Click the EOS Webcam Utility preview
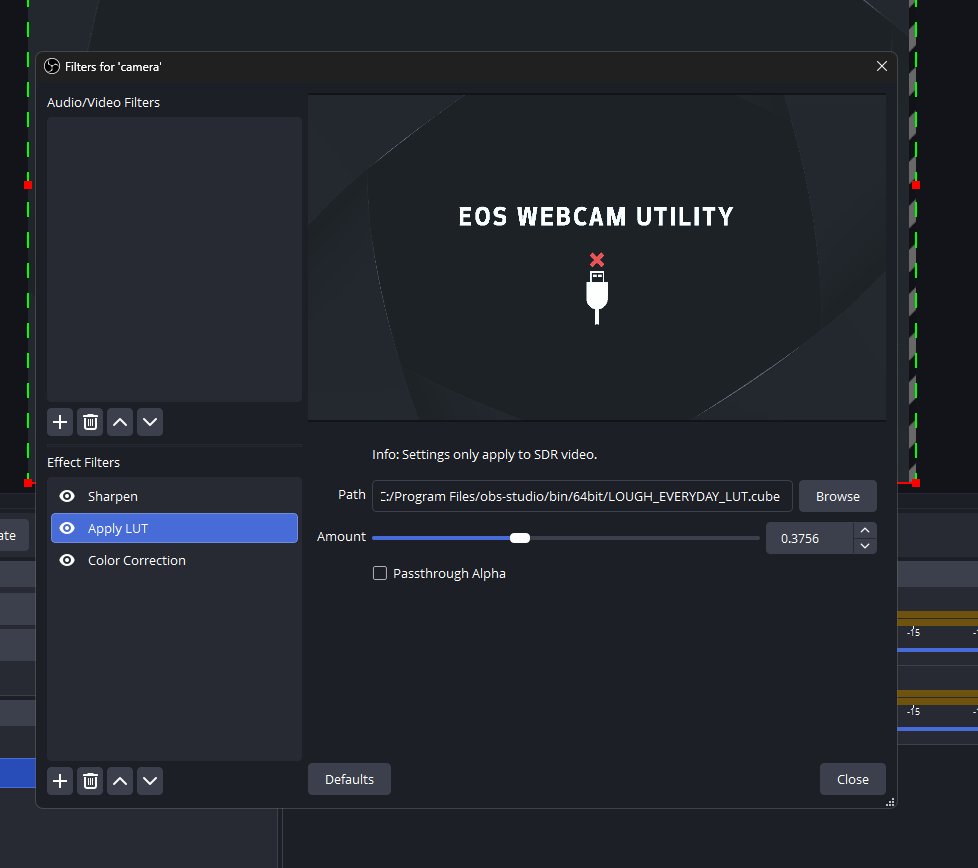 (597, 258)
